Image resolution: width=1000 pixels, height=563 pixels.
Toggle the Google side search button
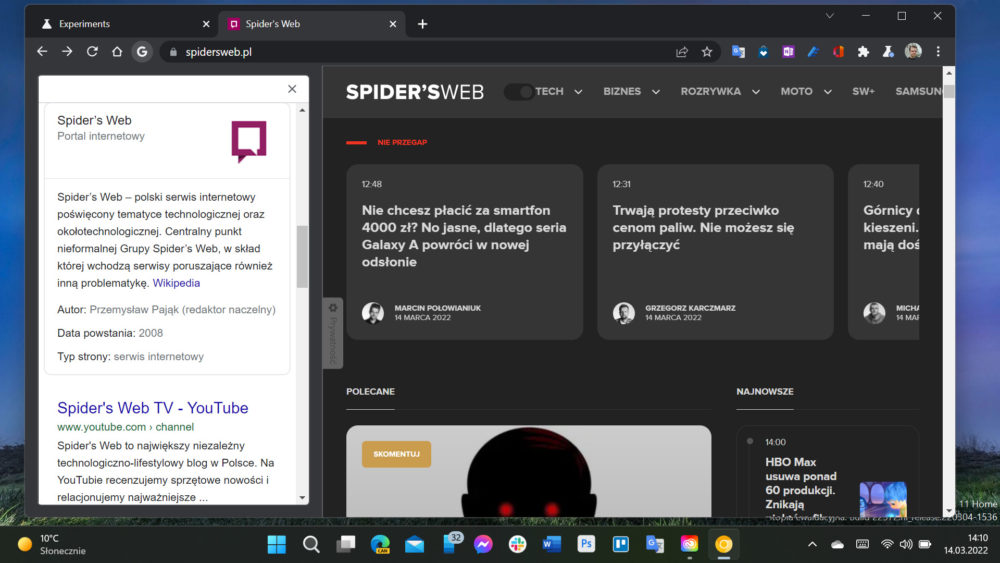(142, 52)
